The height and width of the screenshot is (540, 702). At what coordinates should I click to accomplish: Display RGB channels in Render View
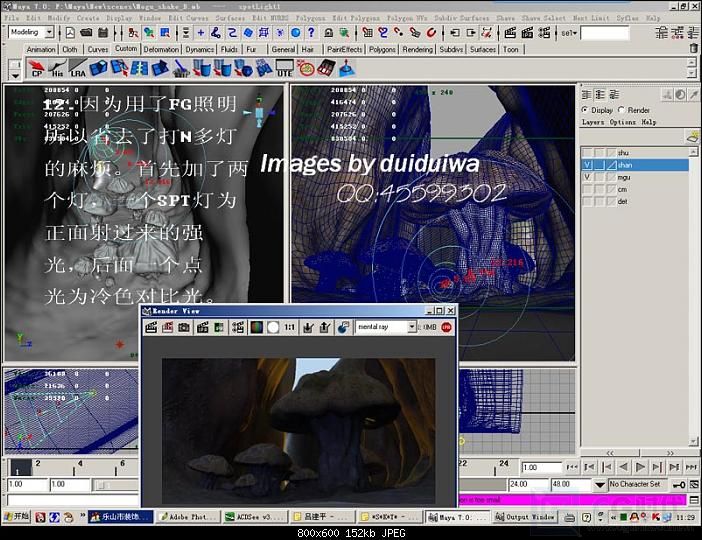tap(257, 327)
